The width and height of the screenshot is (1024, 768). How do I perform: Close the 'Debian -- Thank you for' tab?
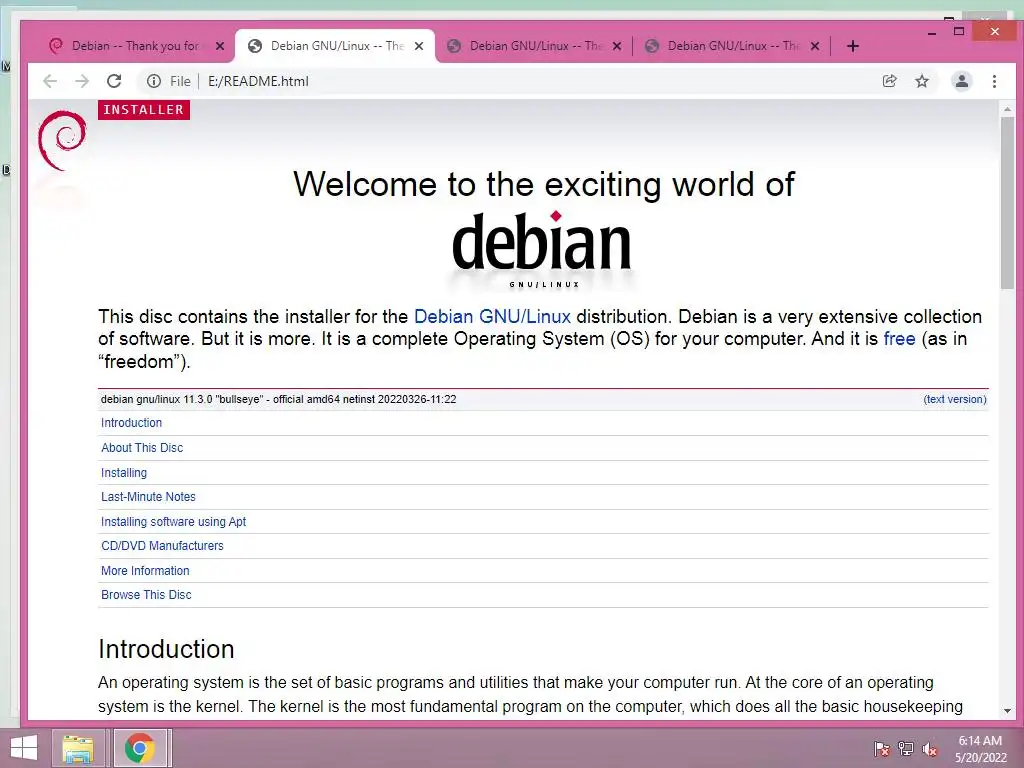[220, 46]
